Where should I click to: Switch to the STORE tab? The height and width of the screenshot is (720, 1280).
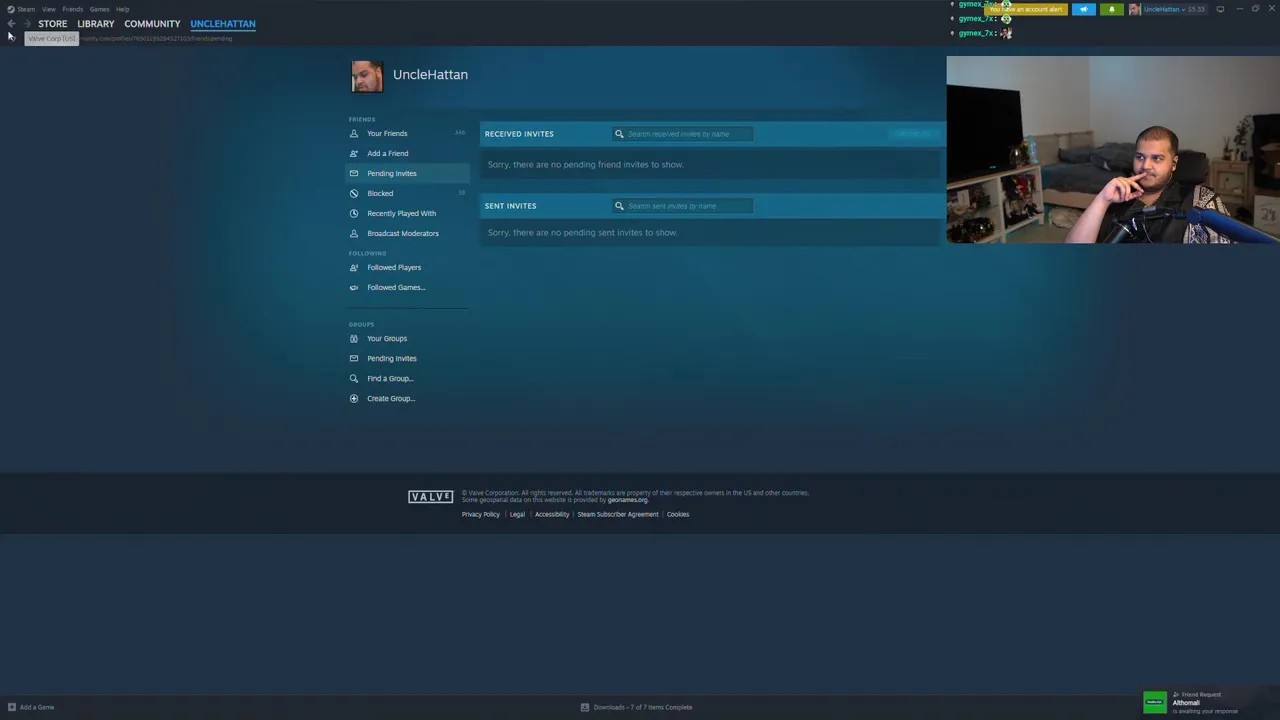53,24
